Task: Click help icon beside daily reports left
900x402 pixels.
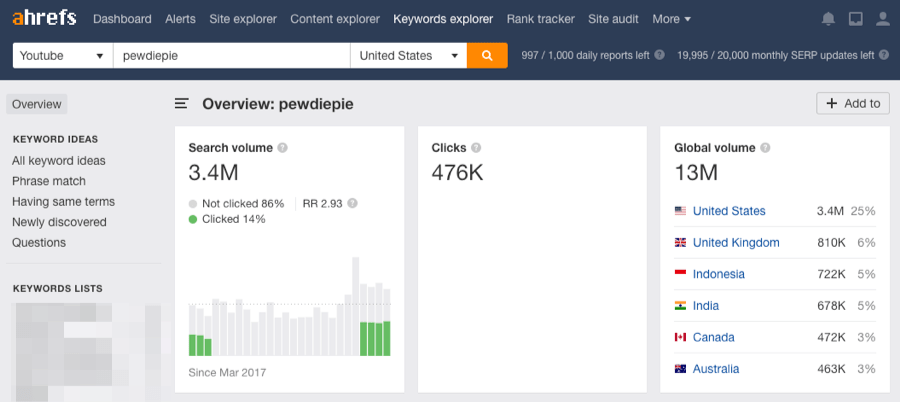Action: tap(660, 55)
